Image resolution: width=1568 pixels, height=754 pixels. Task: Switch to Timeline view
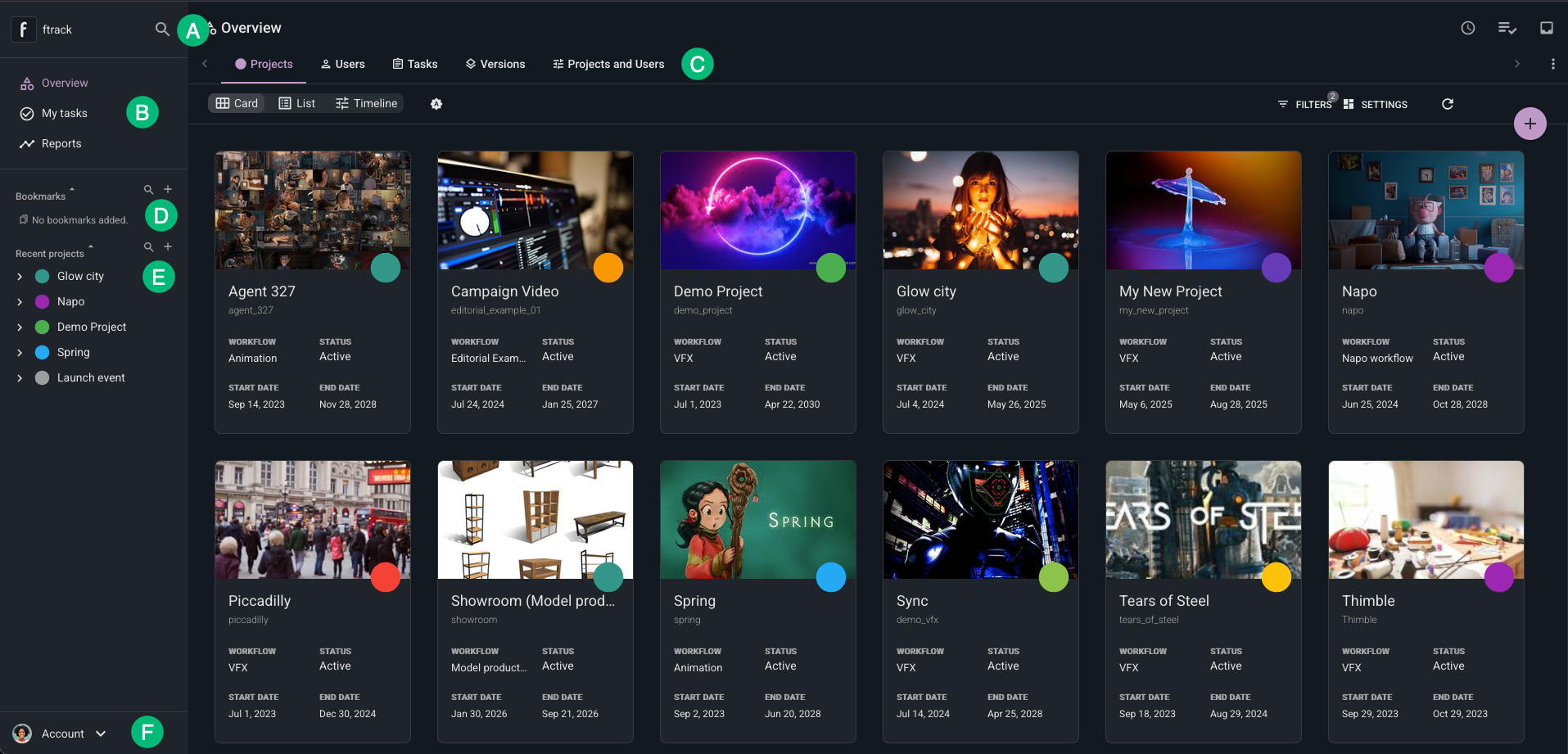pos(365,103)
